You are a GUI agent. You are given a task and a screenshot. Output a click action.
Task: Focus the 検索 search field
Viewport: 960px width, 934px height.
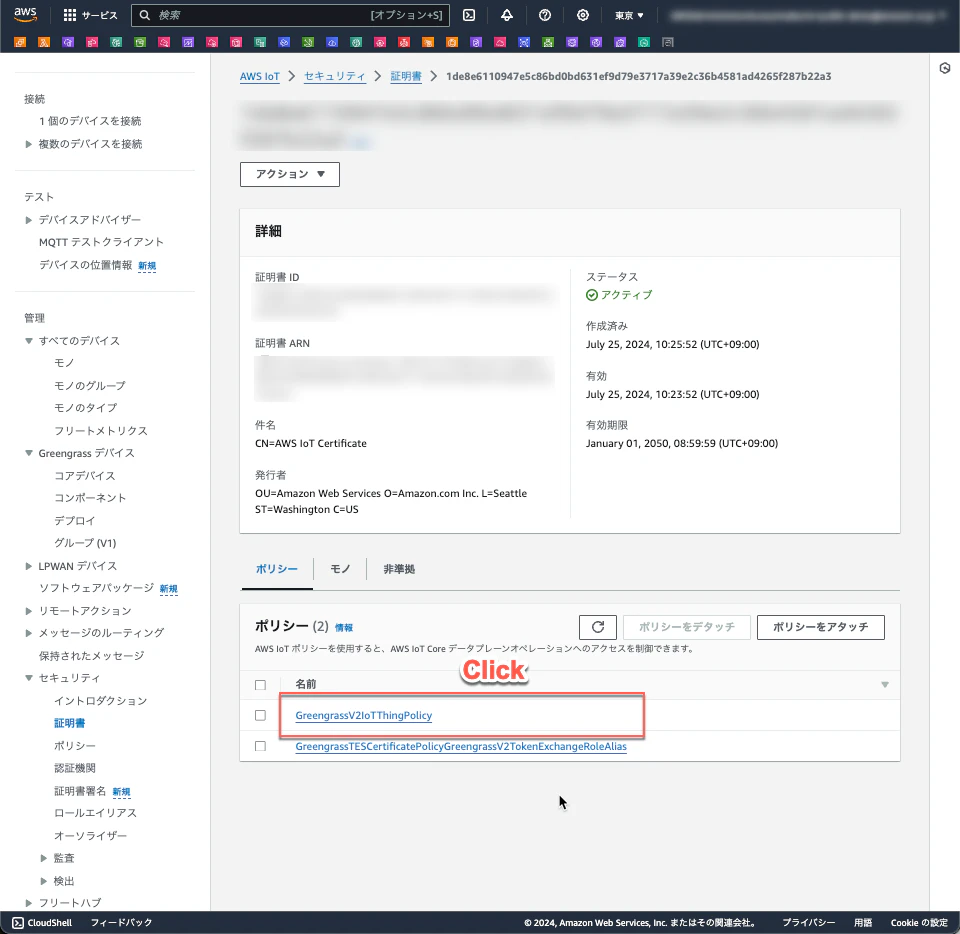290,15
